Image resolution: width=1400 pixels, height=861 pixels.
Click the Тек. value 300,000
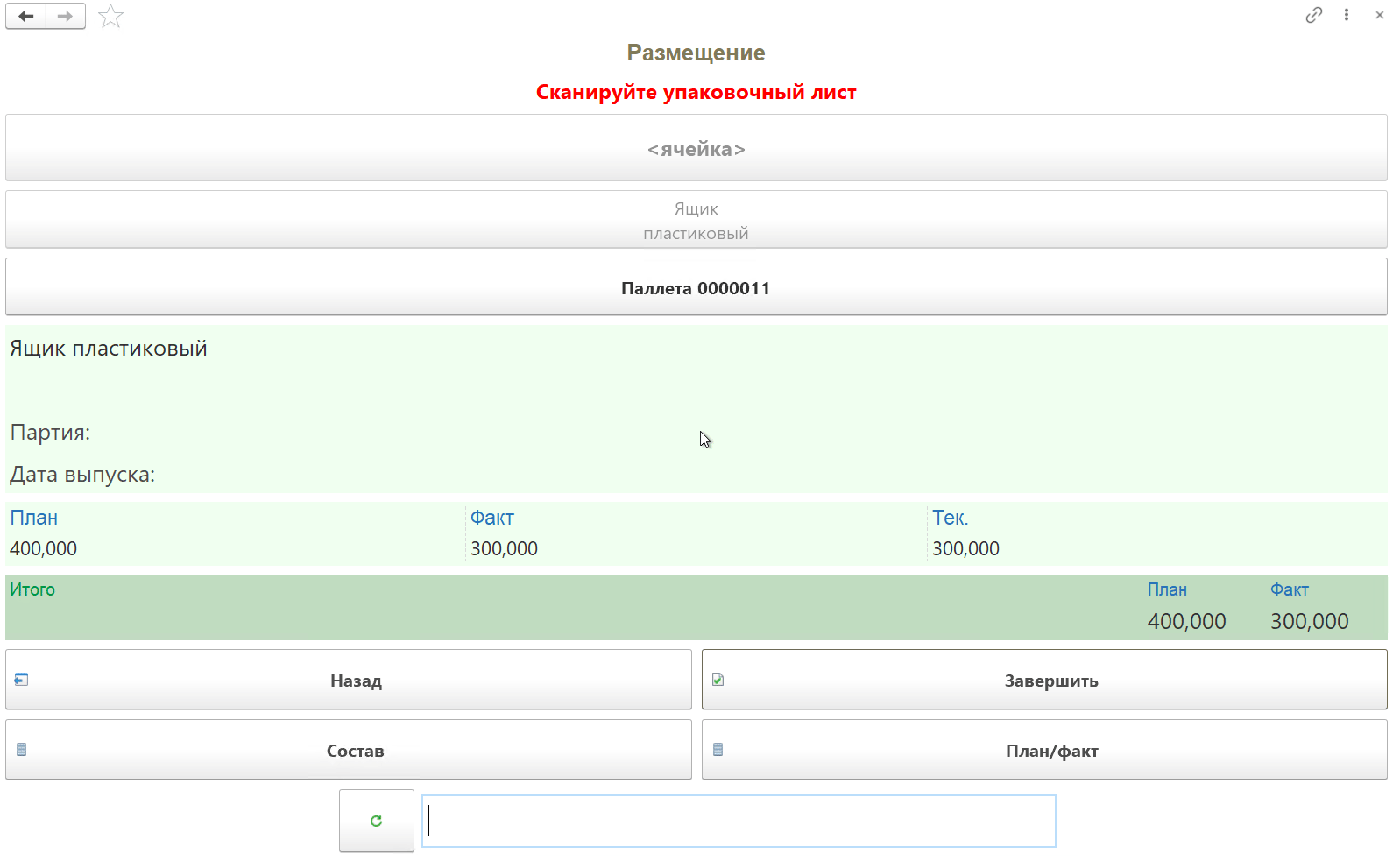pos(965,549)
